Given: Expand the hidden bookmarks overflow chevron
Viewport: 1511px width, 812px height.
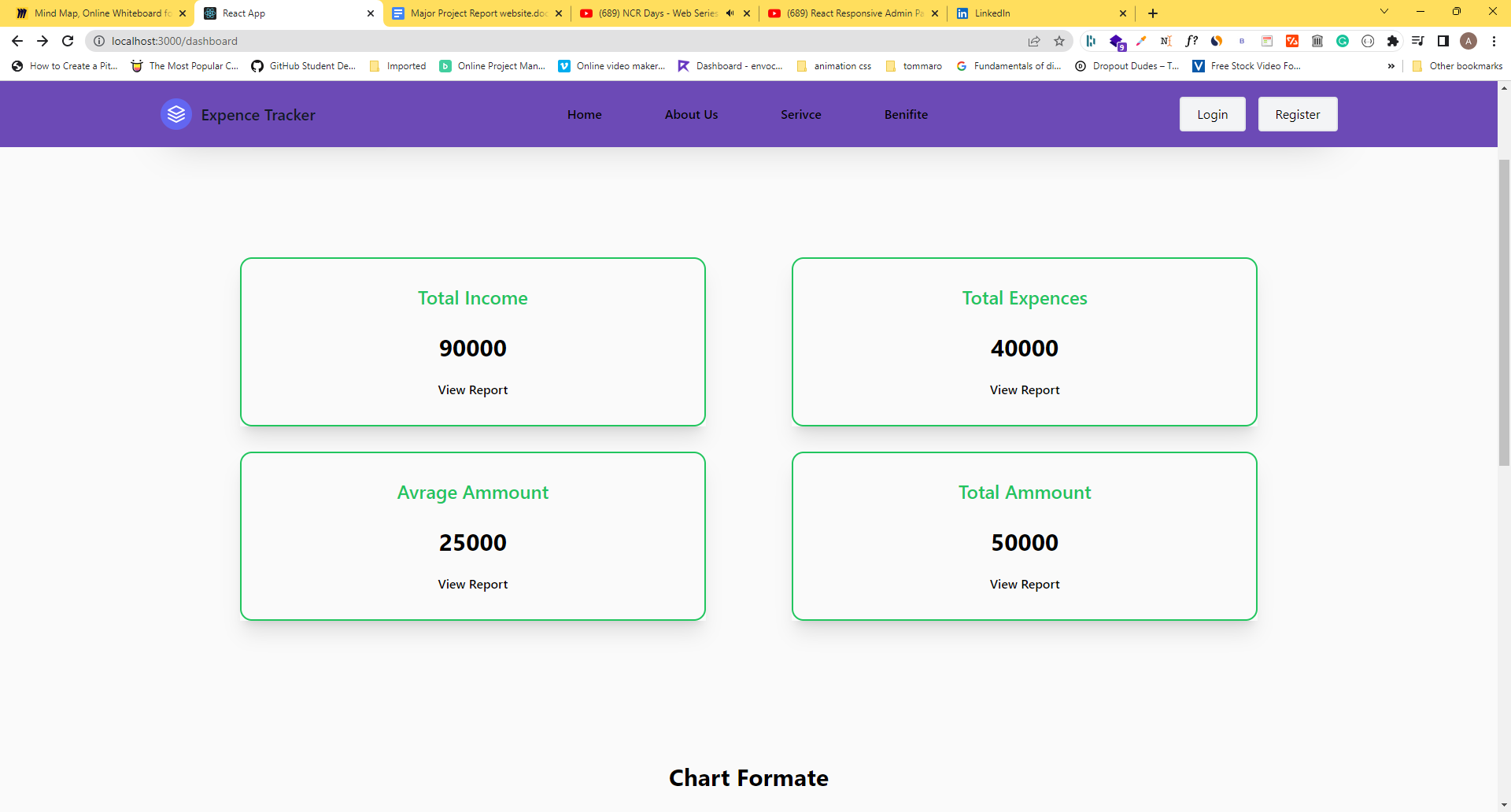Looking at the screenshot, I should tap(1391, 66).
